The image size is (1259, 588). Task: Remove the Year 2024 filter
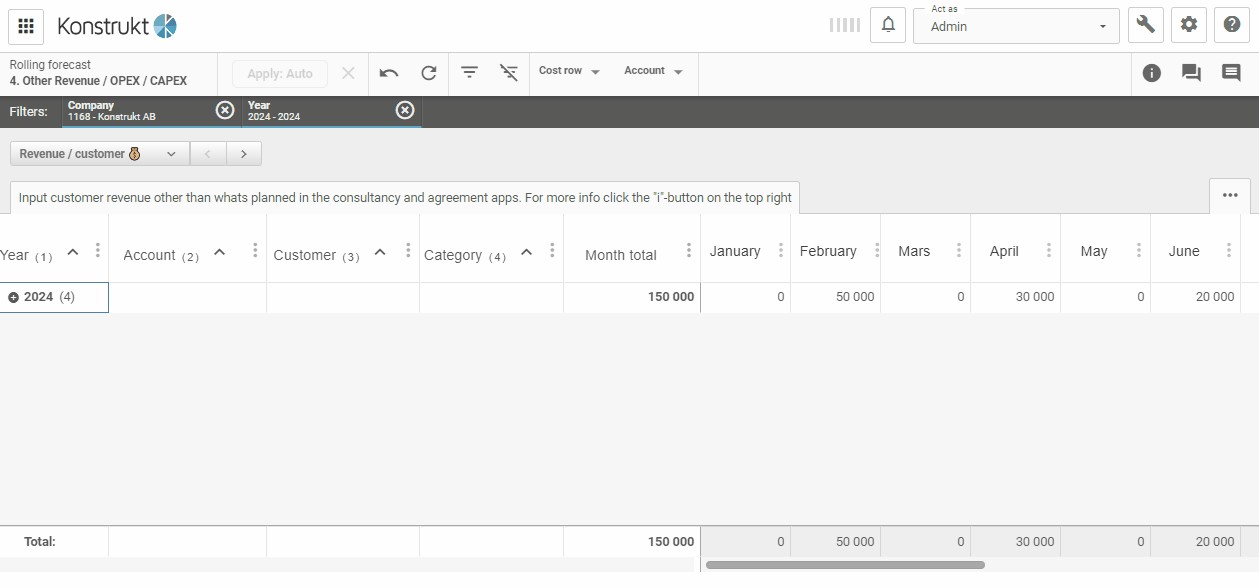pyautogui.click(x=405, y=110)
